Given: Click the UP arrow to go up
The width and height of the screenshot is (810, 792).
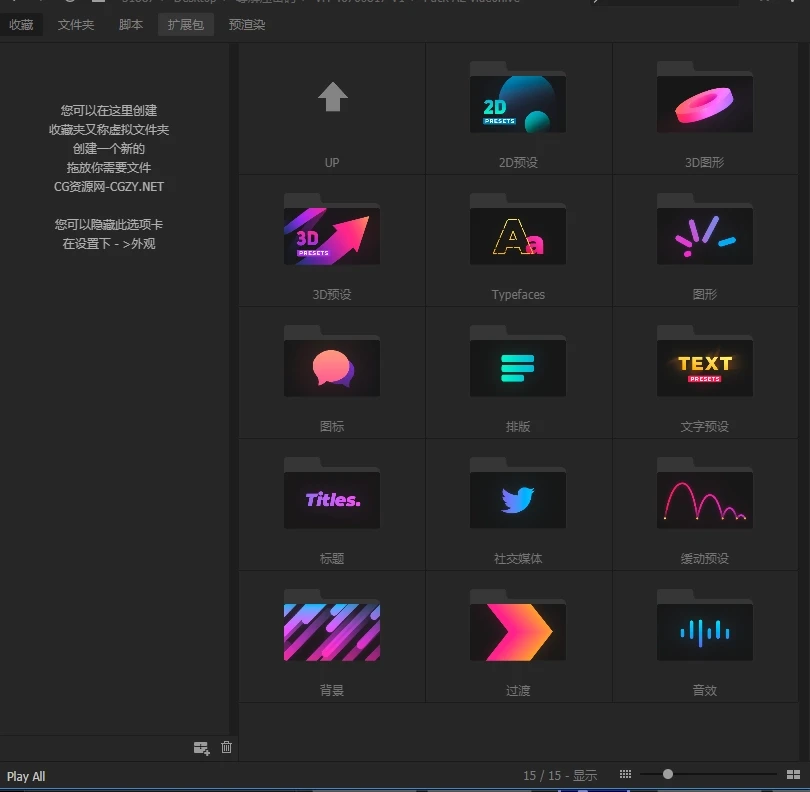Looking at the screenshot, I should click(332, 98).
